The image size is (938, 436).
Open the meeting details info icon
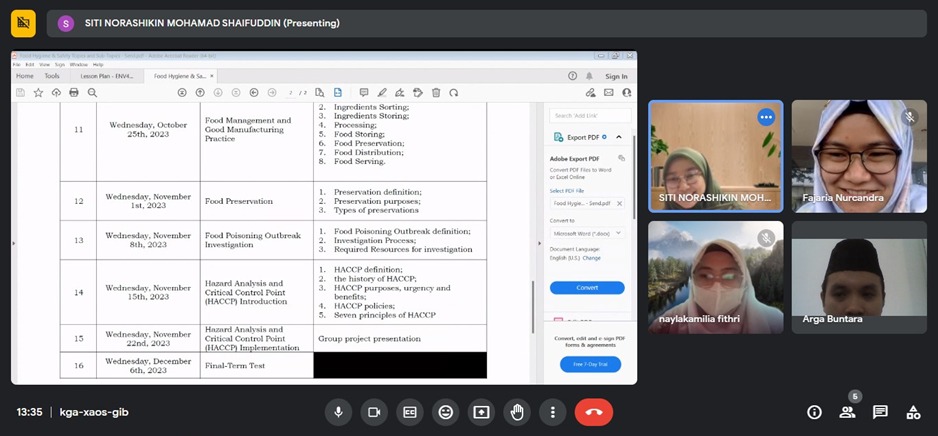coord(814,412)
